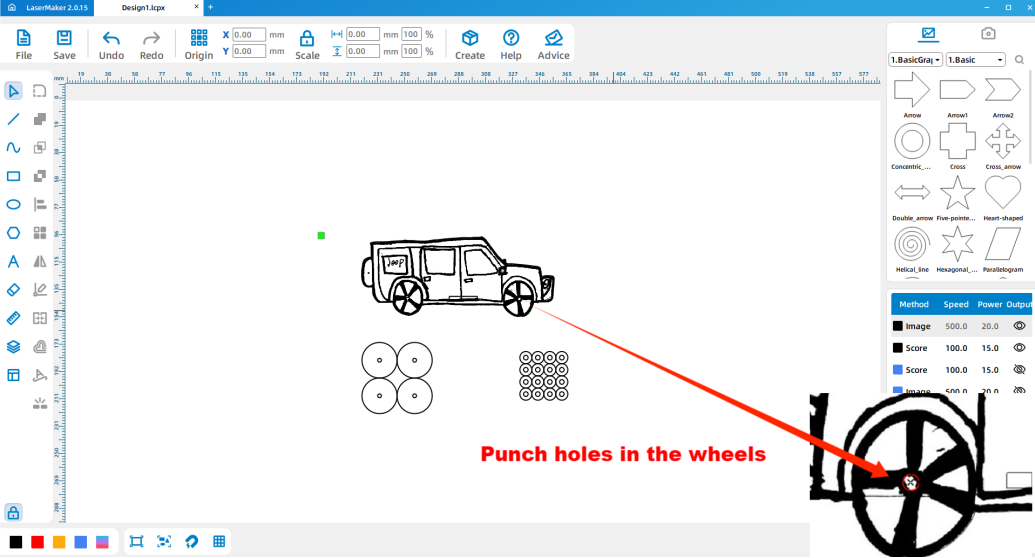Redo the last action
This screenshot has height=558, width=1035.
coord(151,44)
